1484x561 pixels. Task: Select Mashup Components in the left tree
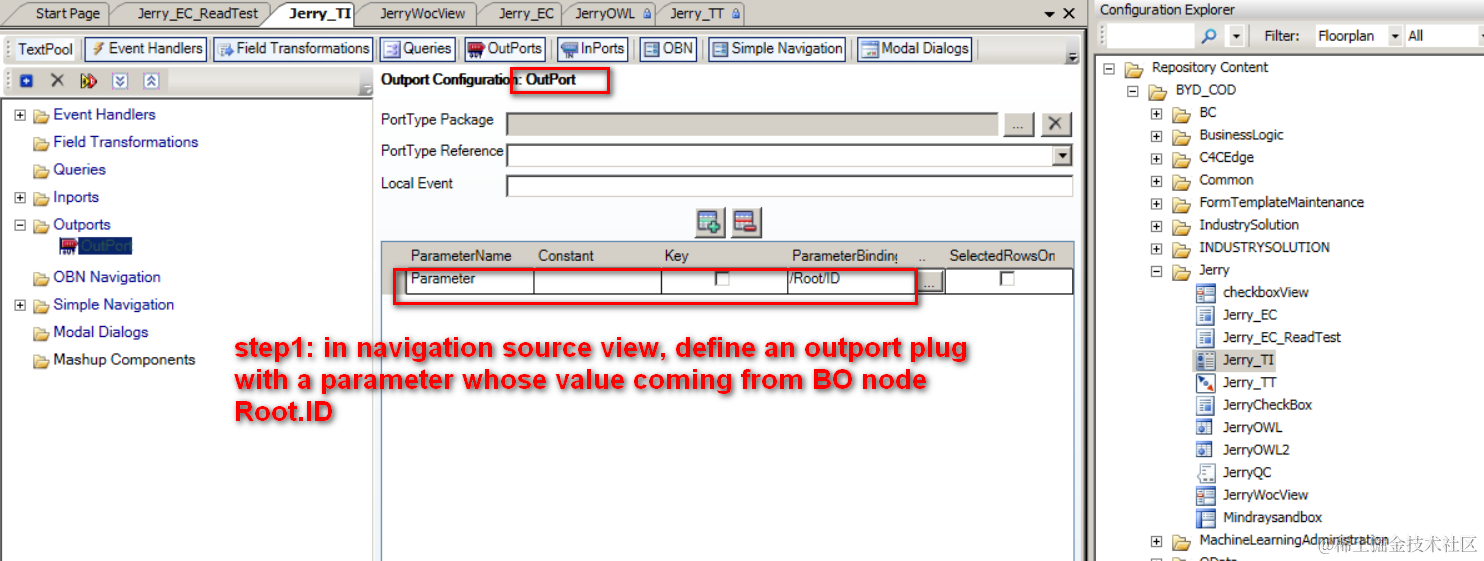click(124, 360)
